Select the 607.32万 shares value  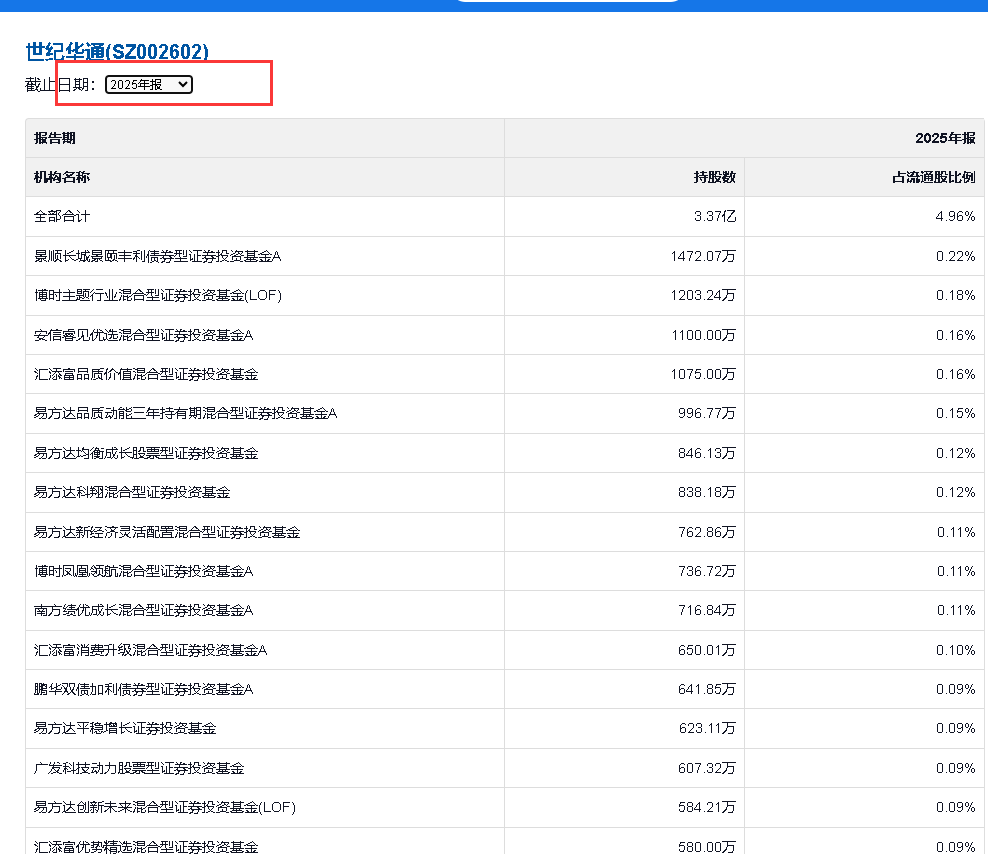[x=707, y=768]
